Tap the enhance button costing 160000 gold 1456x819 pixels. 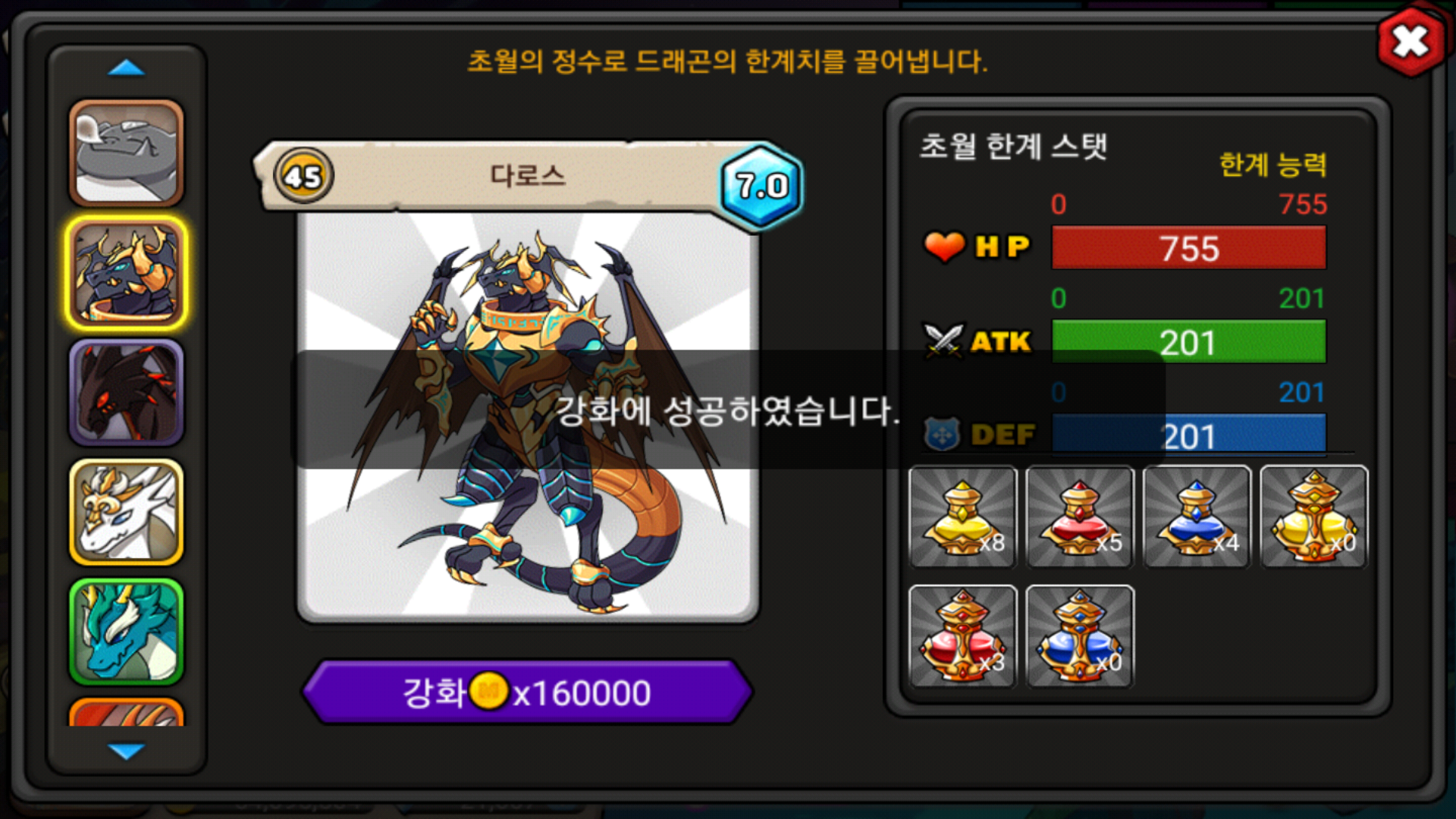[x=527, y=692]
